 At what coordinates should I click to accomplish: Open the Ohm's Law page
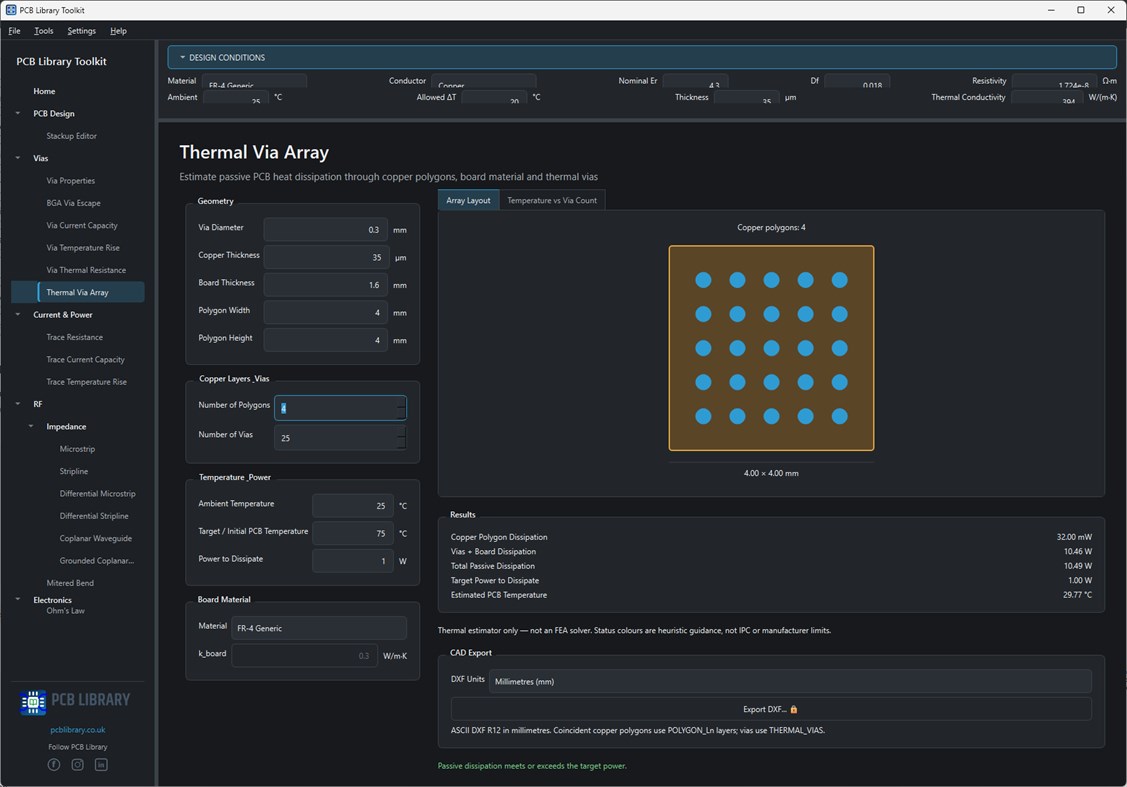click(65, 611)
